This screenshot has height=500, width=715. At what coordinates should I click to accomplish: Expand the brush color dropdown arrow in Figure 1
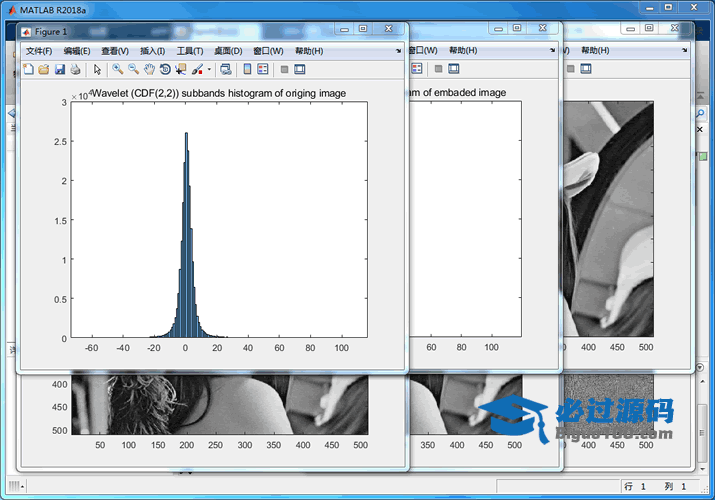click(209, 69)
